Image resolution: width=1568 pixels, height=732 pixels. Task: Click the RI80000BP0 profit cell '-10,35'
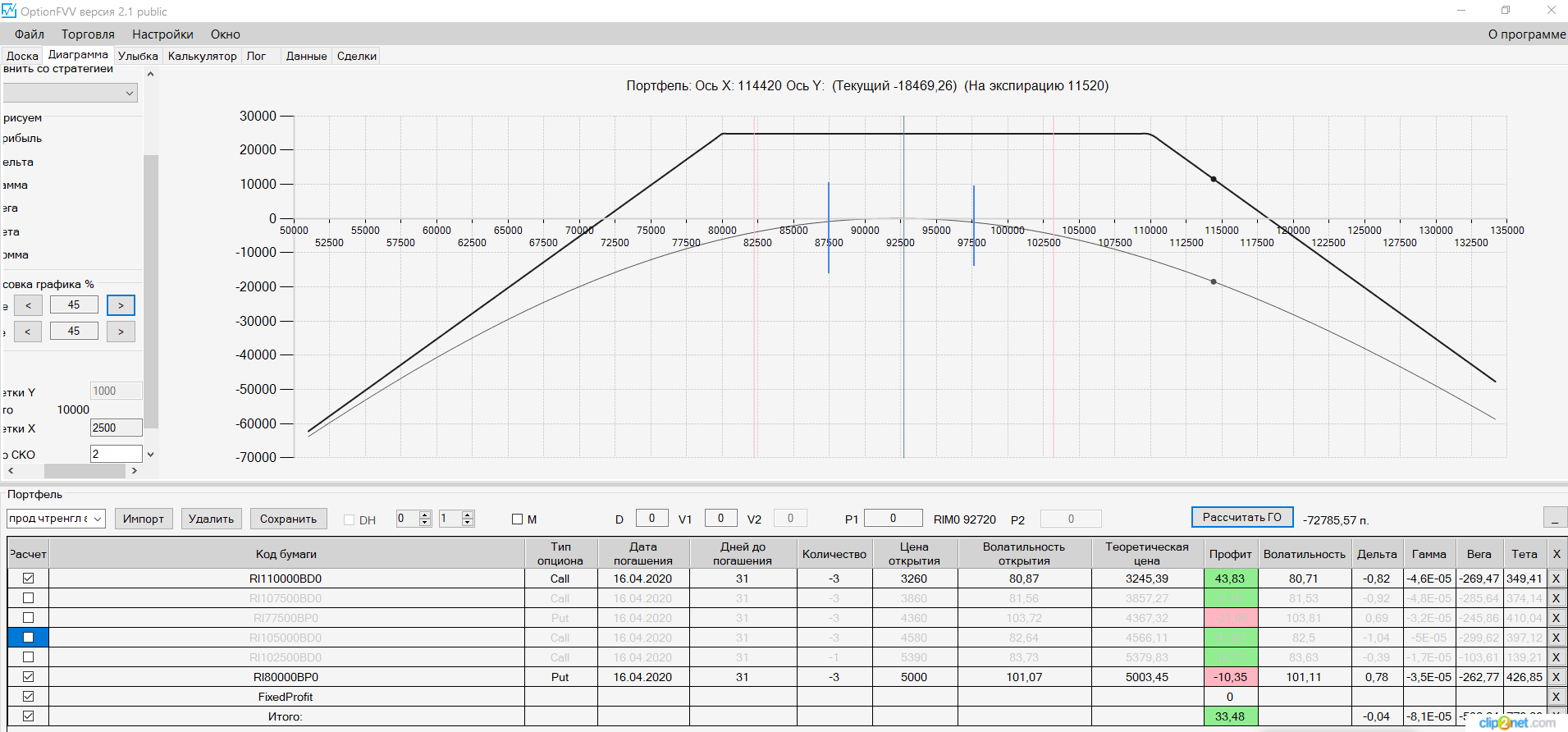click(1230, 677)
